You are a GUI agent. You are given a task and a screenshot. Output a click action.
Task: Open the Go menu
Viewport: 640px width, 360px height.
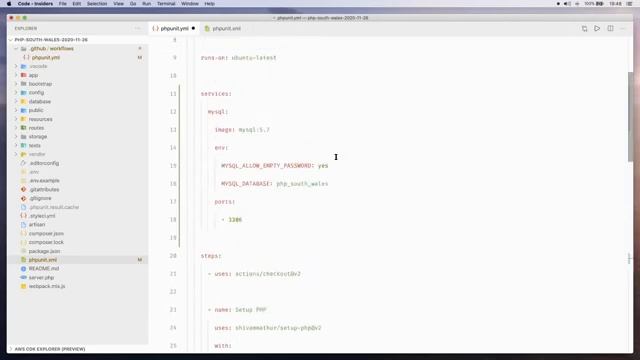click(133, 4)
